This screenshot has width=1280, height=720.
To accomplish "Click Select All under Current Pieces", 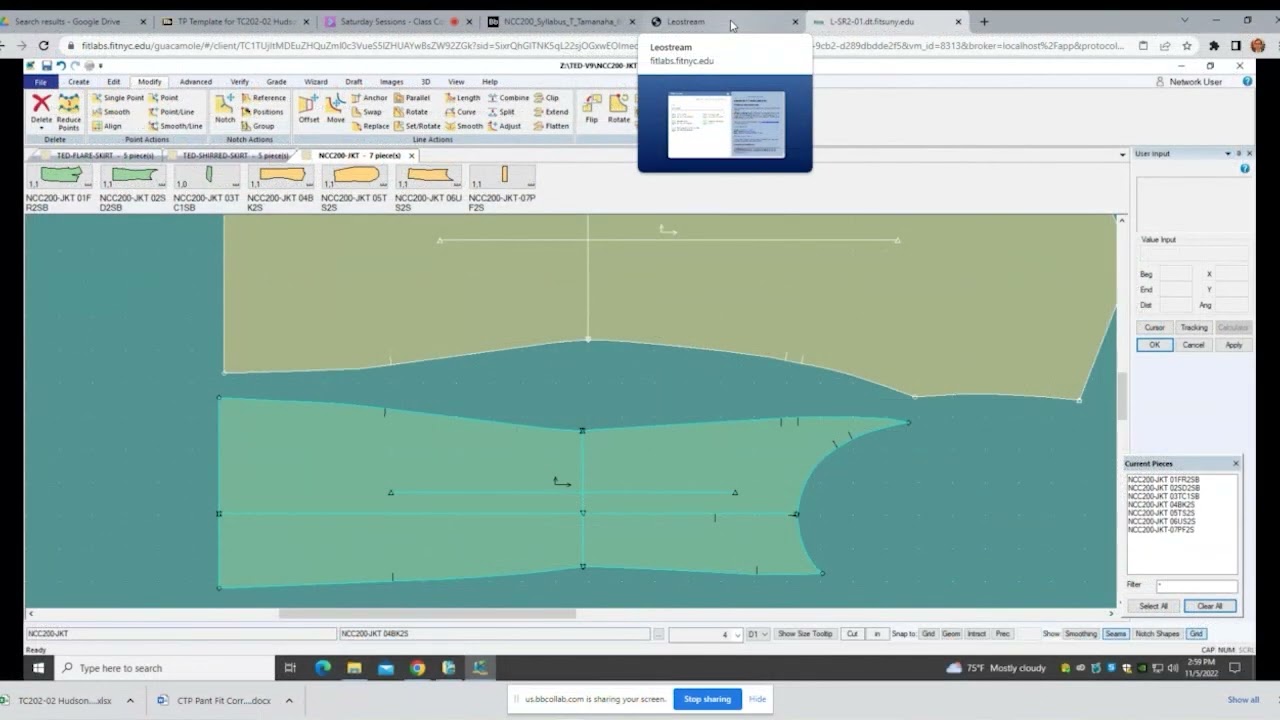I will coord(1153,606).
